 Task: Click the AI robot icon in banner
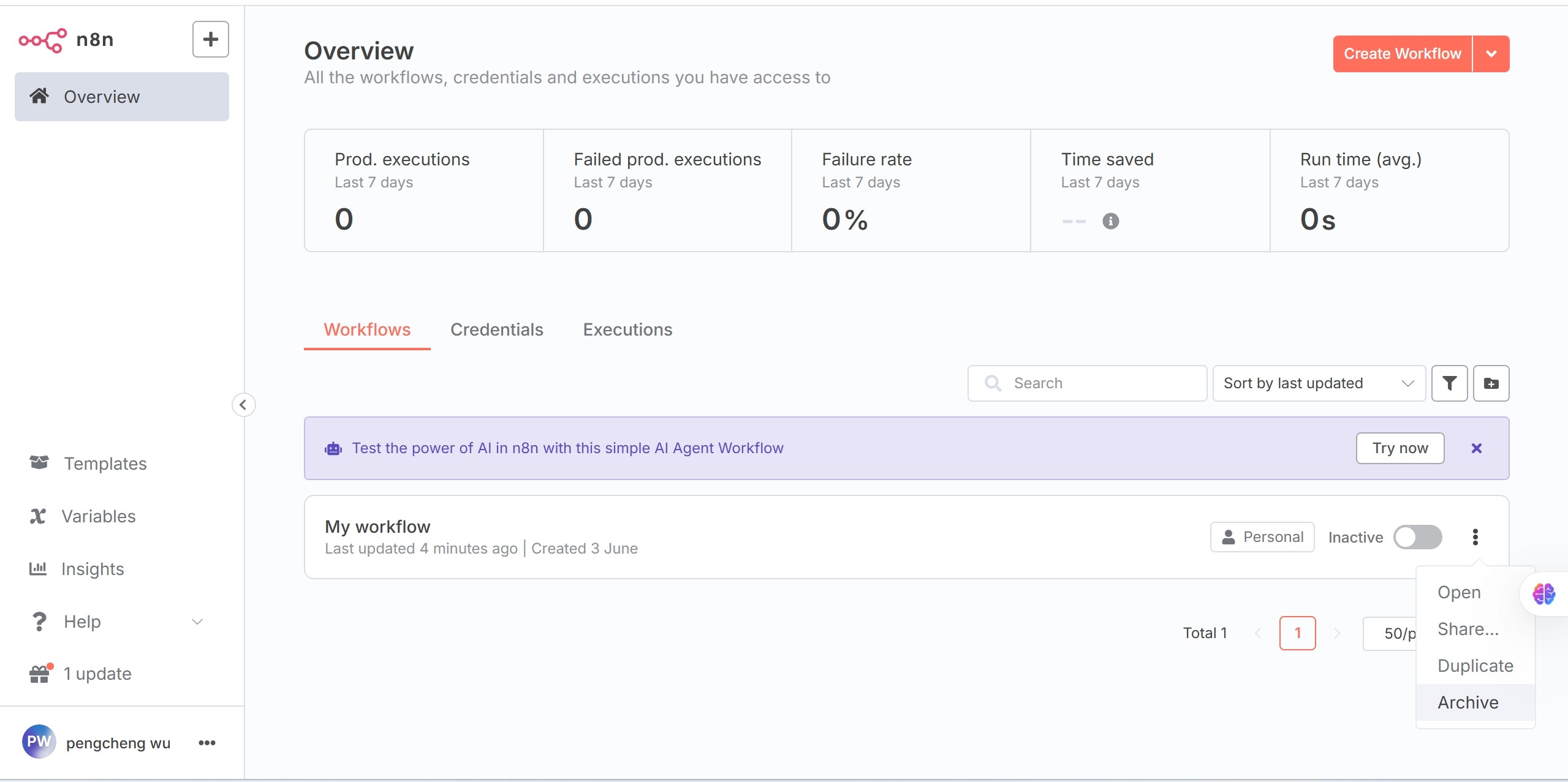333,449
